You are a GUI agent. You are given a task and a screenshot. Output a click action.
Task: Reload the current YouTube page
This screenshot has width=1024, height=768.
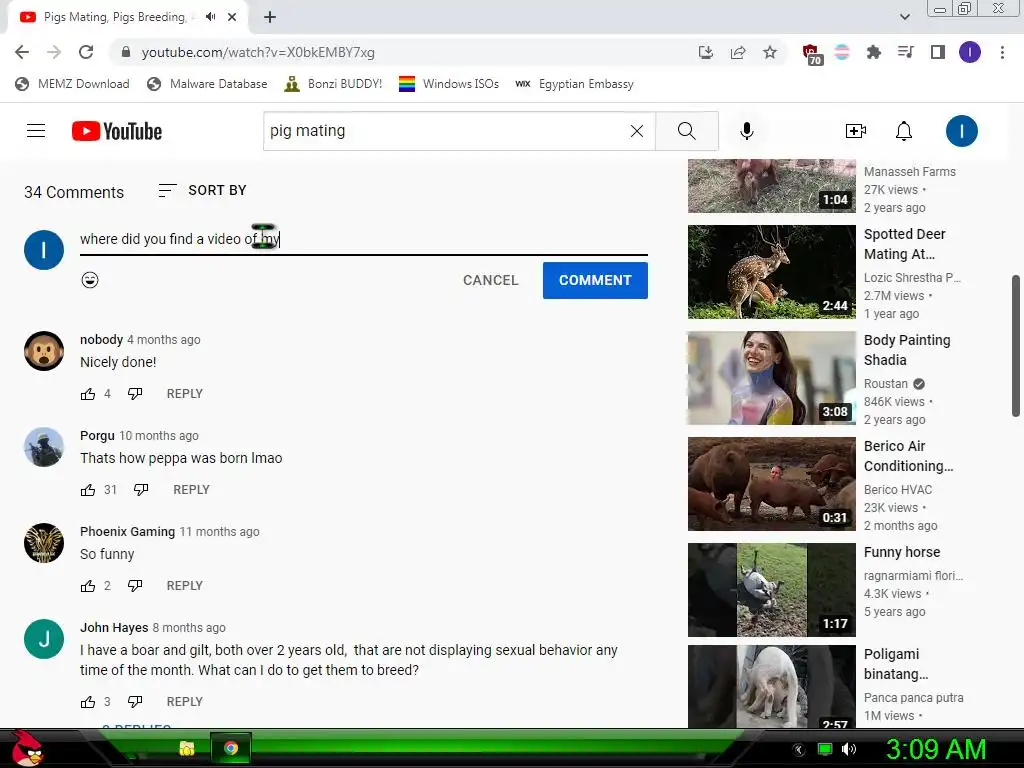tap(86, 52)
